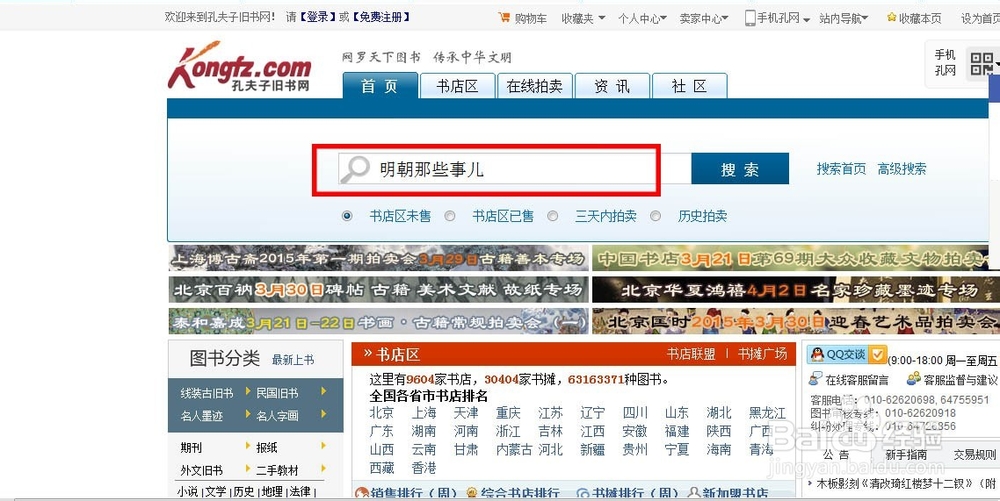Click the 历史 category link
Image resolution: width=1000 pixels, height=501 pixels.
(x=243, y=491)
